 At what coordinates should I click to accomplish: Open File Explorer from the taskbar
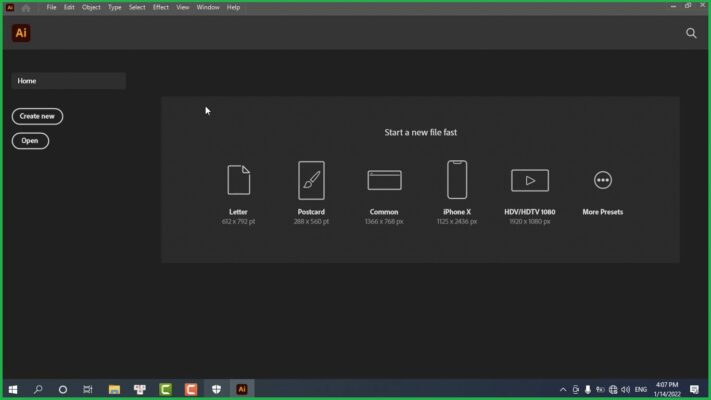pos(114,389)
